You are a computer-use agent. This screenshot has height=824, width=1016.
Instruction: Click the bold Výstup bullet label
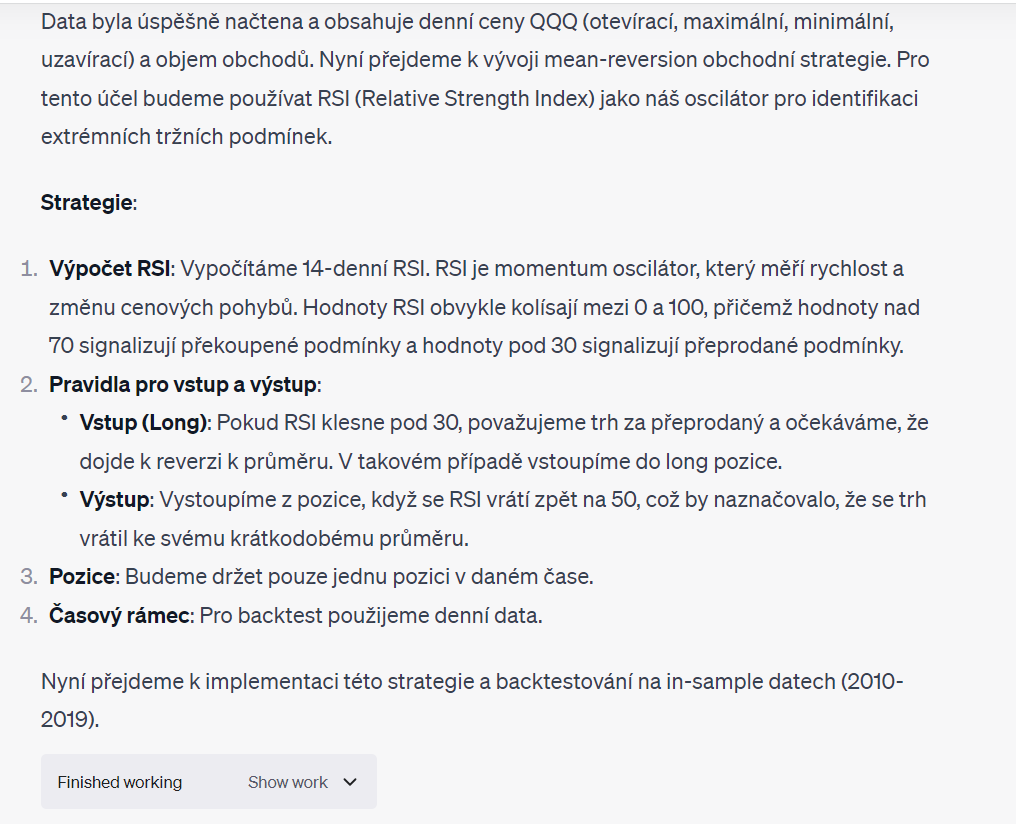pyautogui.click(x=115, y=499)
